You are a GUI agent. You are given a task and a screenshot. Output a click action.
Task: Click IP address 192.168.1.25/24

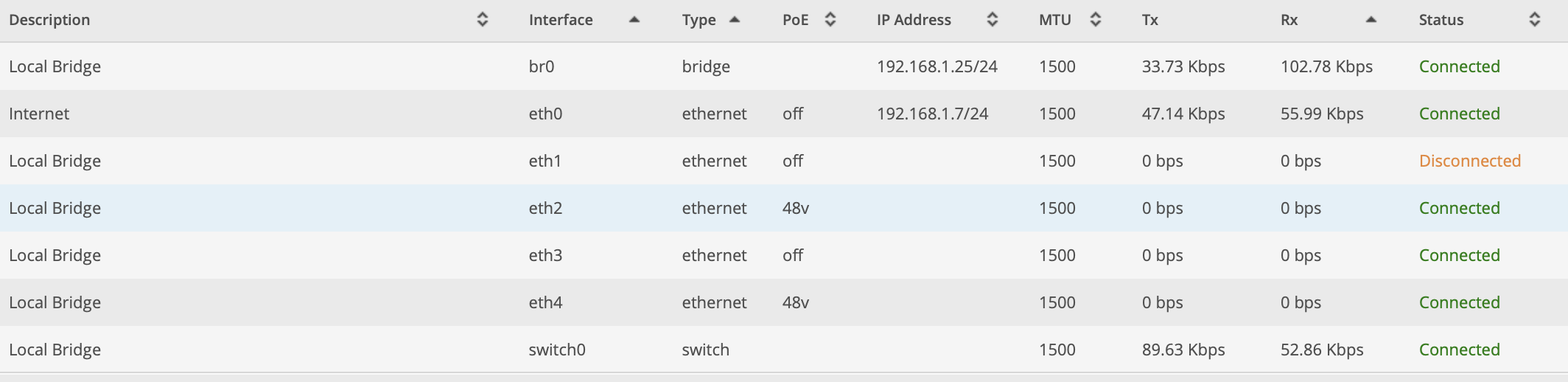937,66
